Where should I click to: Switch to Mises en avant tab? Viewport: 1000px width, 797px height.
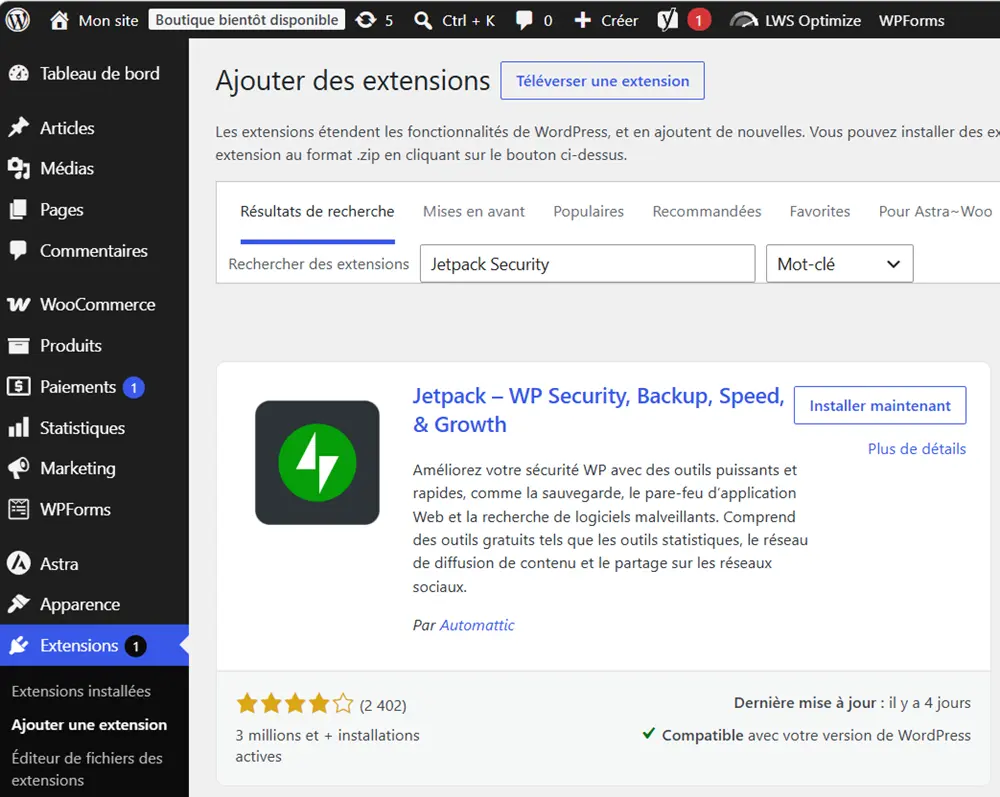click(x=474, y=212)
